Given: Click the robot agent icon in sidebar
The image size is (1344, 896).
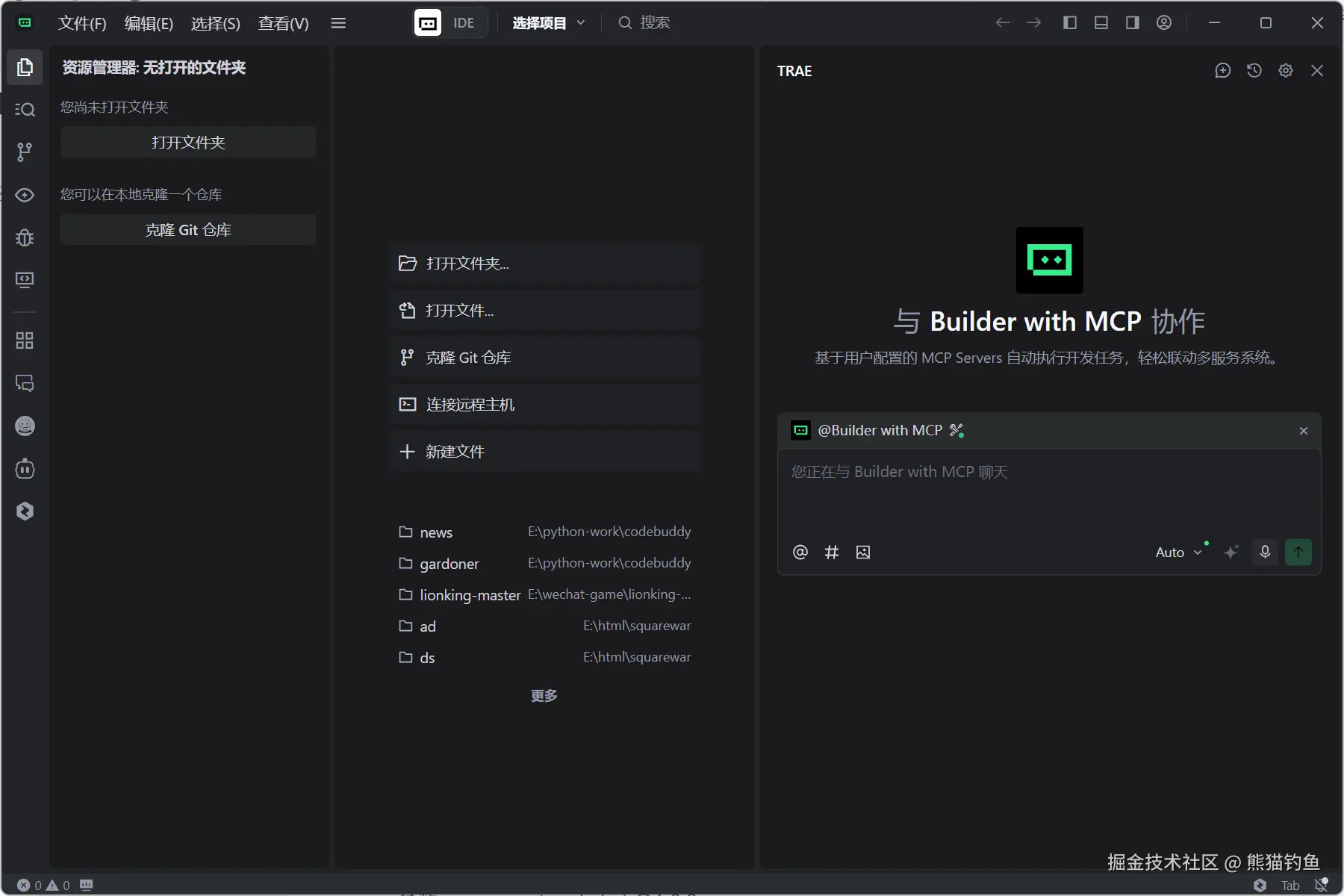Looking at the screenshot, I should pos(25,469).
